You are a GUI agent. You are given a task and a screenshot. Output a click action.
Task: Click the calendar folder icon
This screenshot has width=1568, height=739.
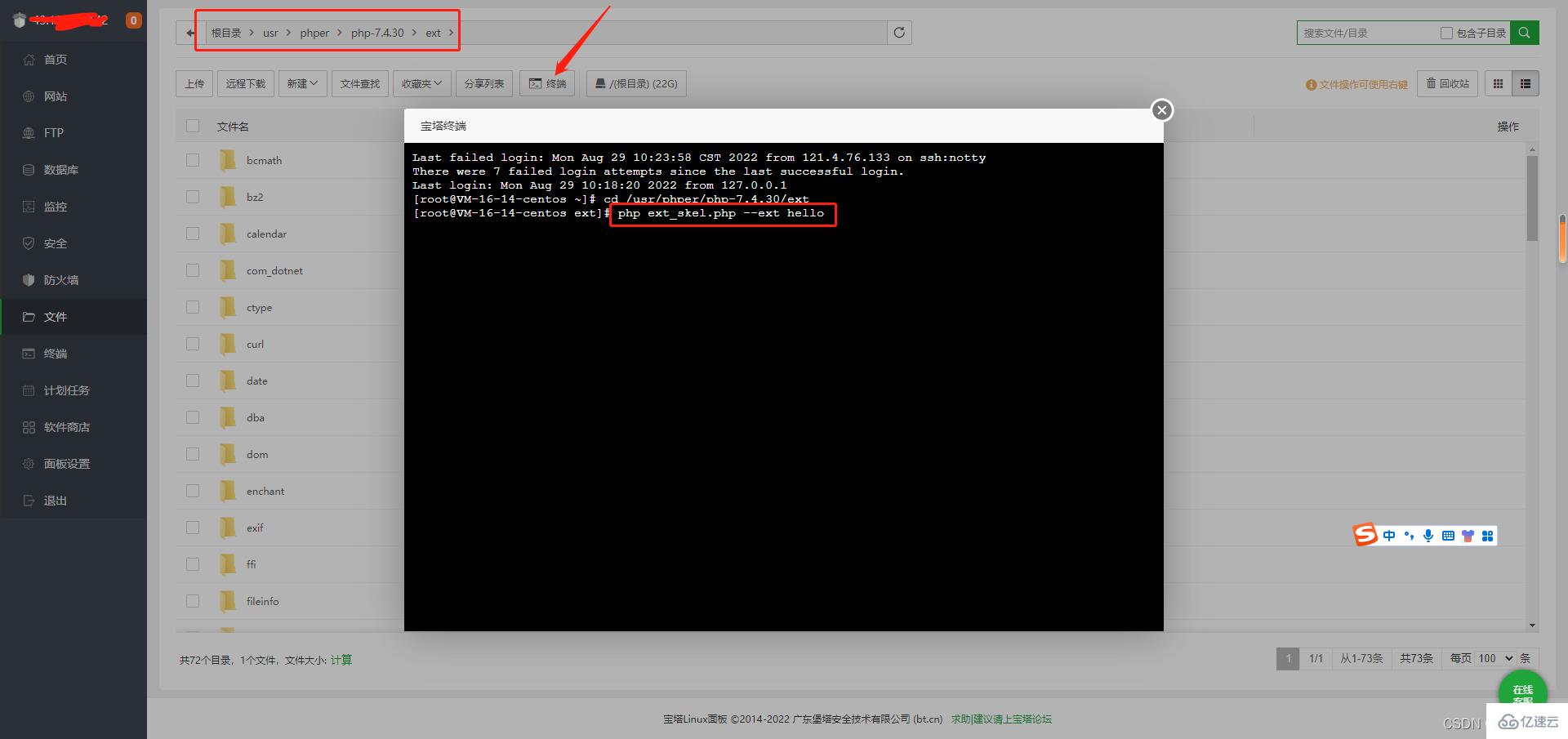click(228, 234)
